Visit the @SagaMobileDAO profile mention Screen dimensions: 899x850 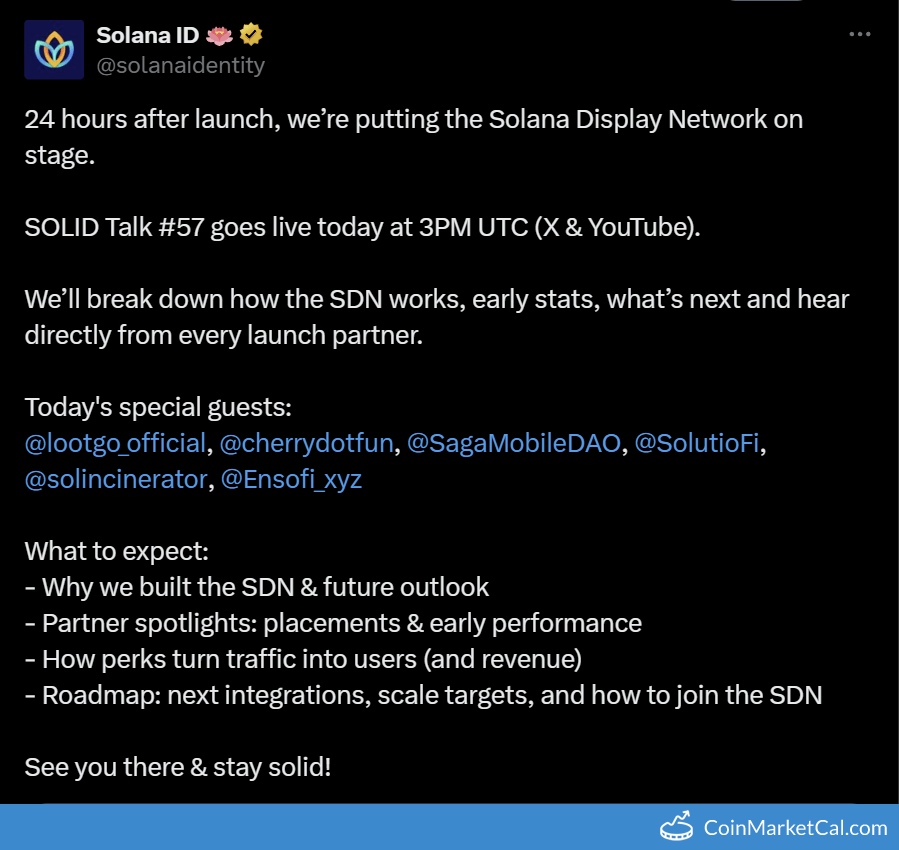tap(514, 443)
